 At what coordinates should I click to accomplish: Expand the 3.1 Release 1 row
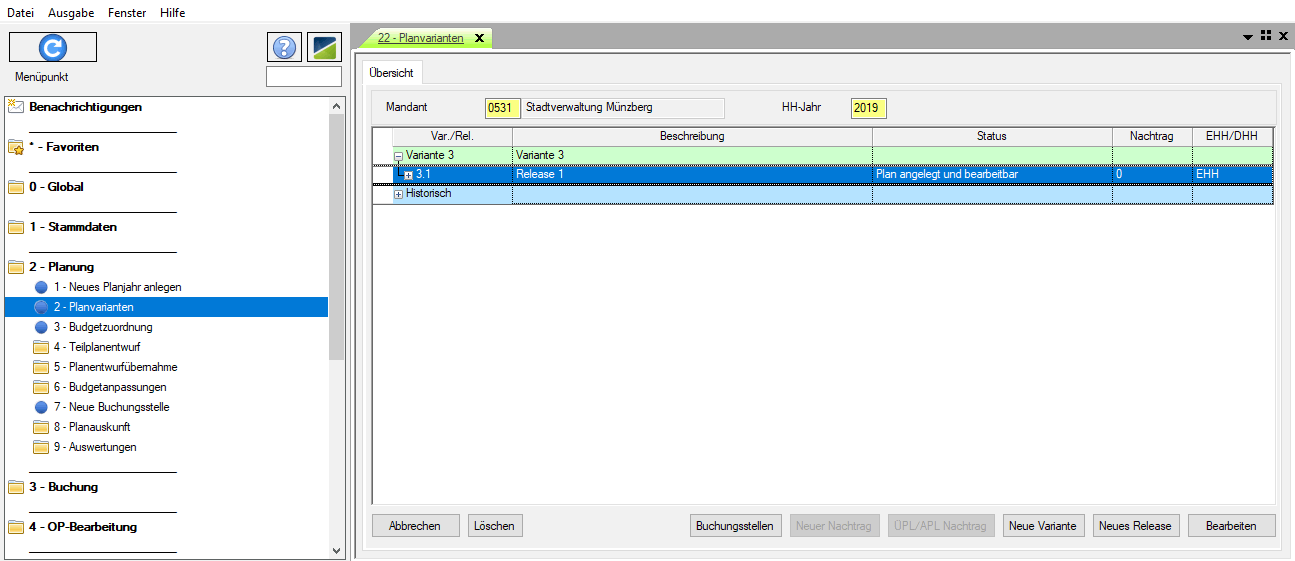pyautogui.click(x=408, y=175)
